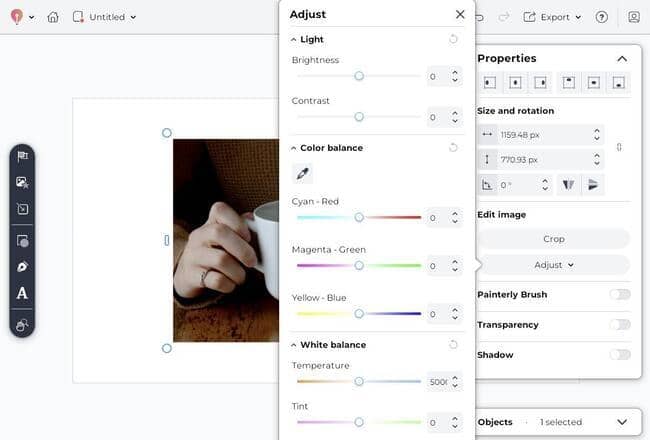Click the Contrast slider handle
Image resolution: width=650 pixels, height=440 pixels.
[359, 117]
